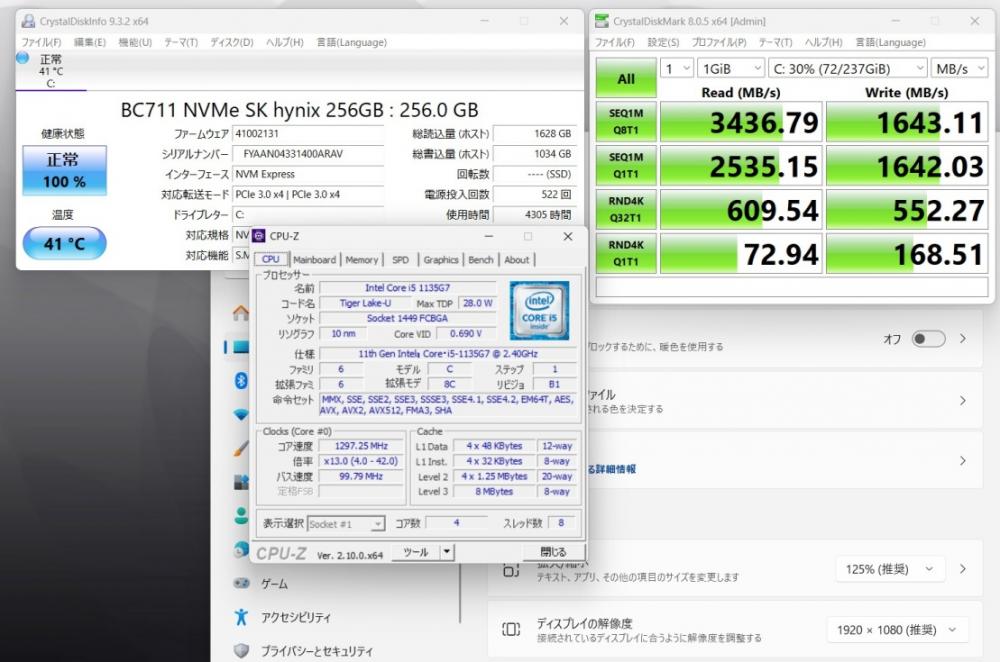1000x662 pixels.
Task: Click the 168.51 random write result
Action: click(907, 253)
